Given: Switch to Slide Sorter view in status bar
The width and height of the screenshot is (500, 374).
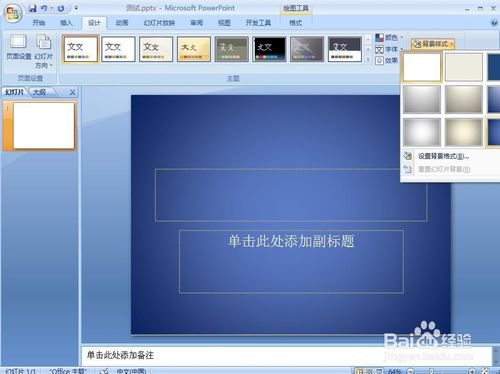Looking at the screenshot, I should pos(369,371).
